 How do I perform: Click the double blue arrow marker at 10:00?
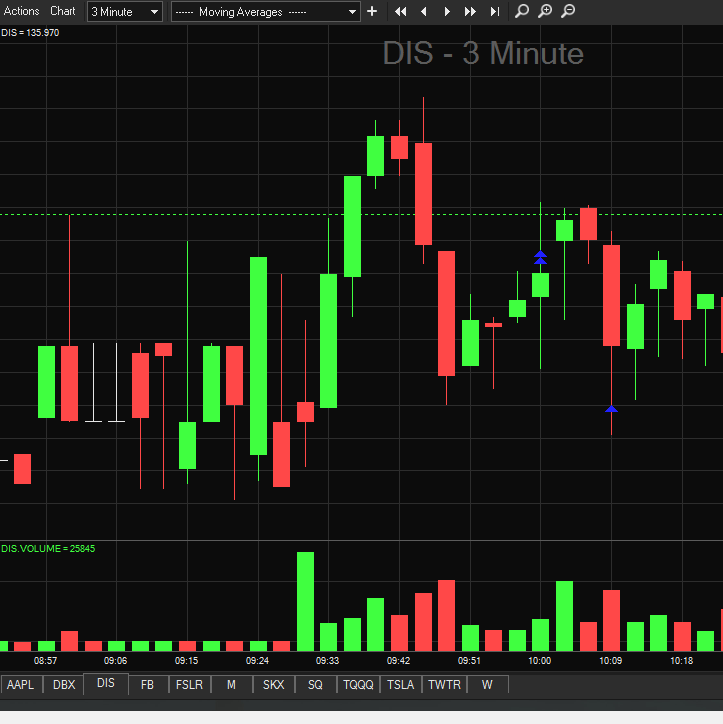[x=540, y=258]
